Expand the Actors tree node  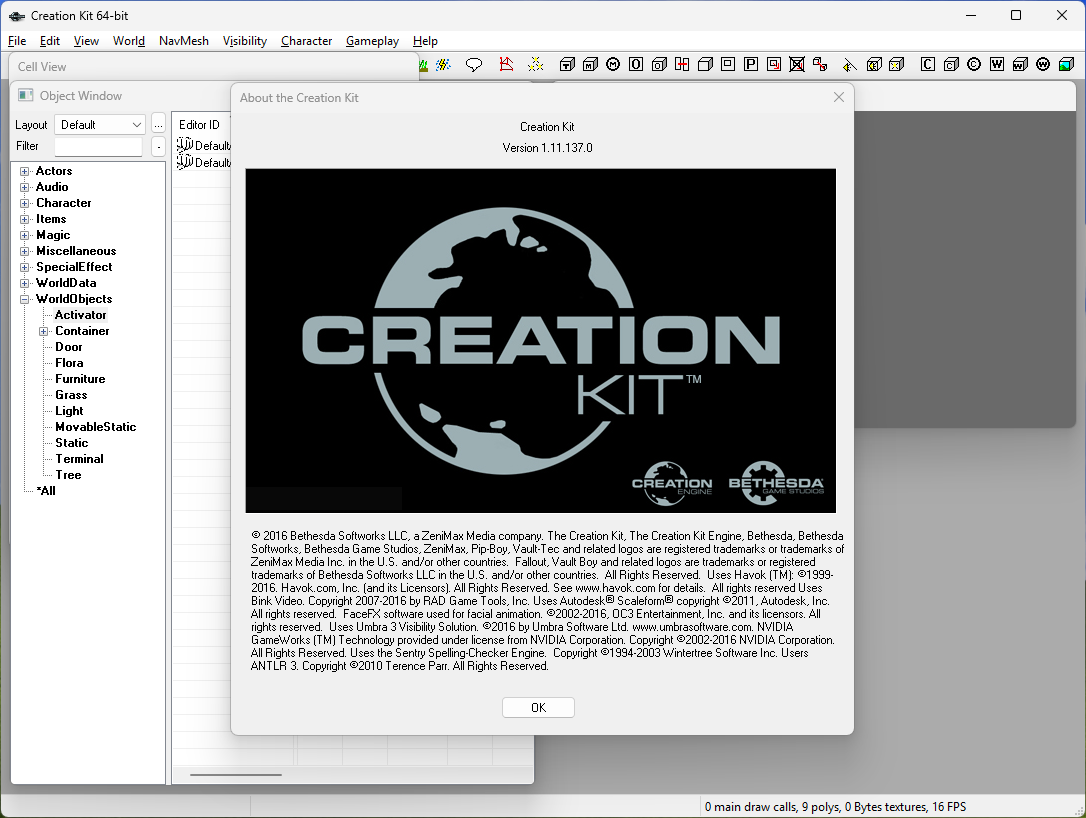[25, 171]
